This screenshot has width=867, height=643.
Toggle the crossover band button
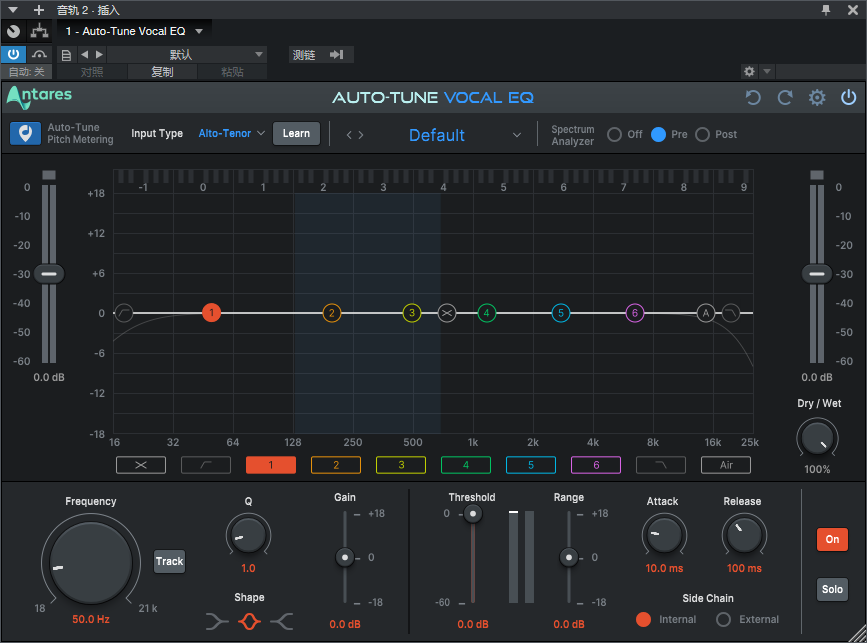(x=141, y=465)
